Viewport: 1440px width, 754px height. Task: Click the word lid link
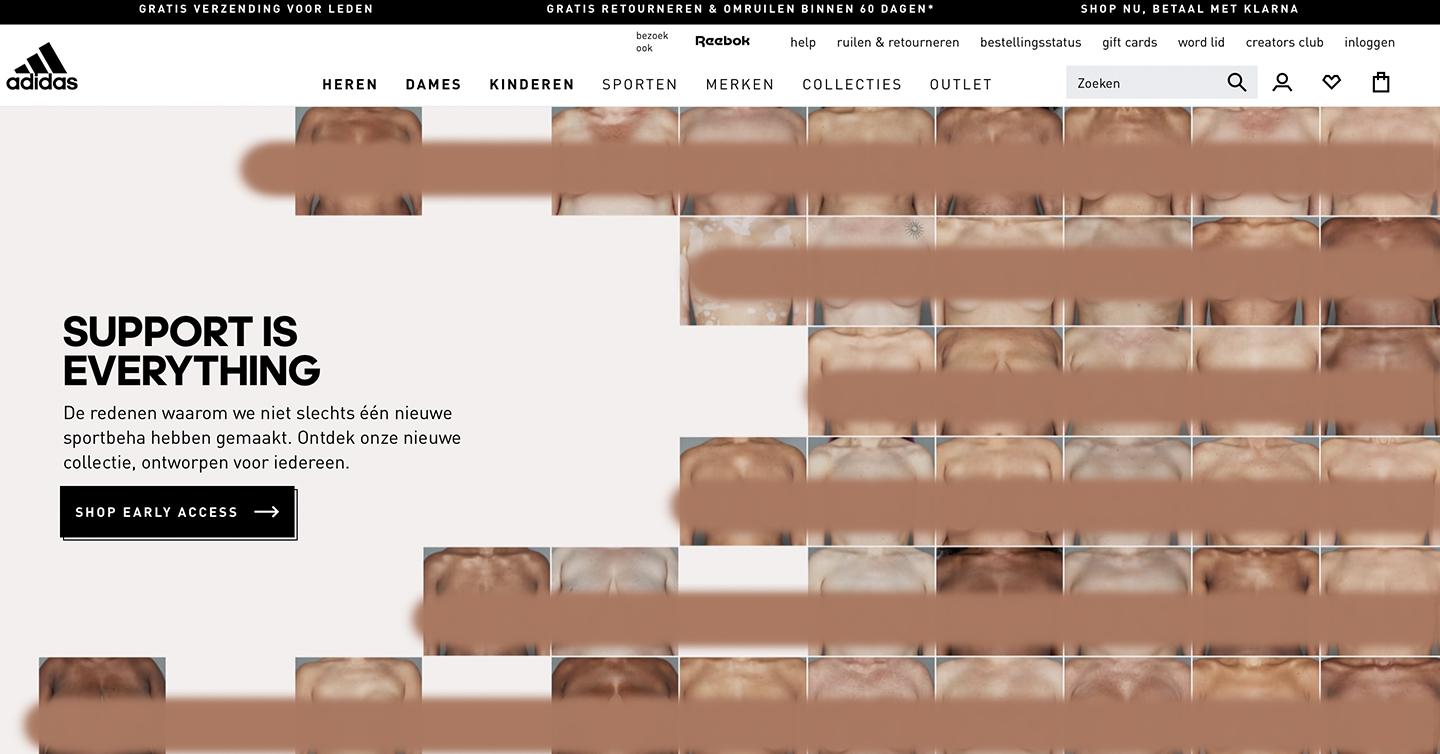pyautogui.click(x=1201, y=42)
